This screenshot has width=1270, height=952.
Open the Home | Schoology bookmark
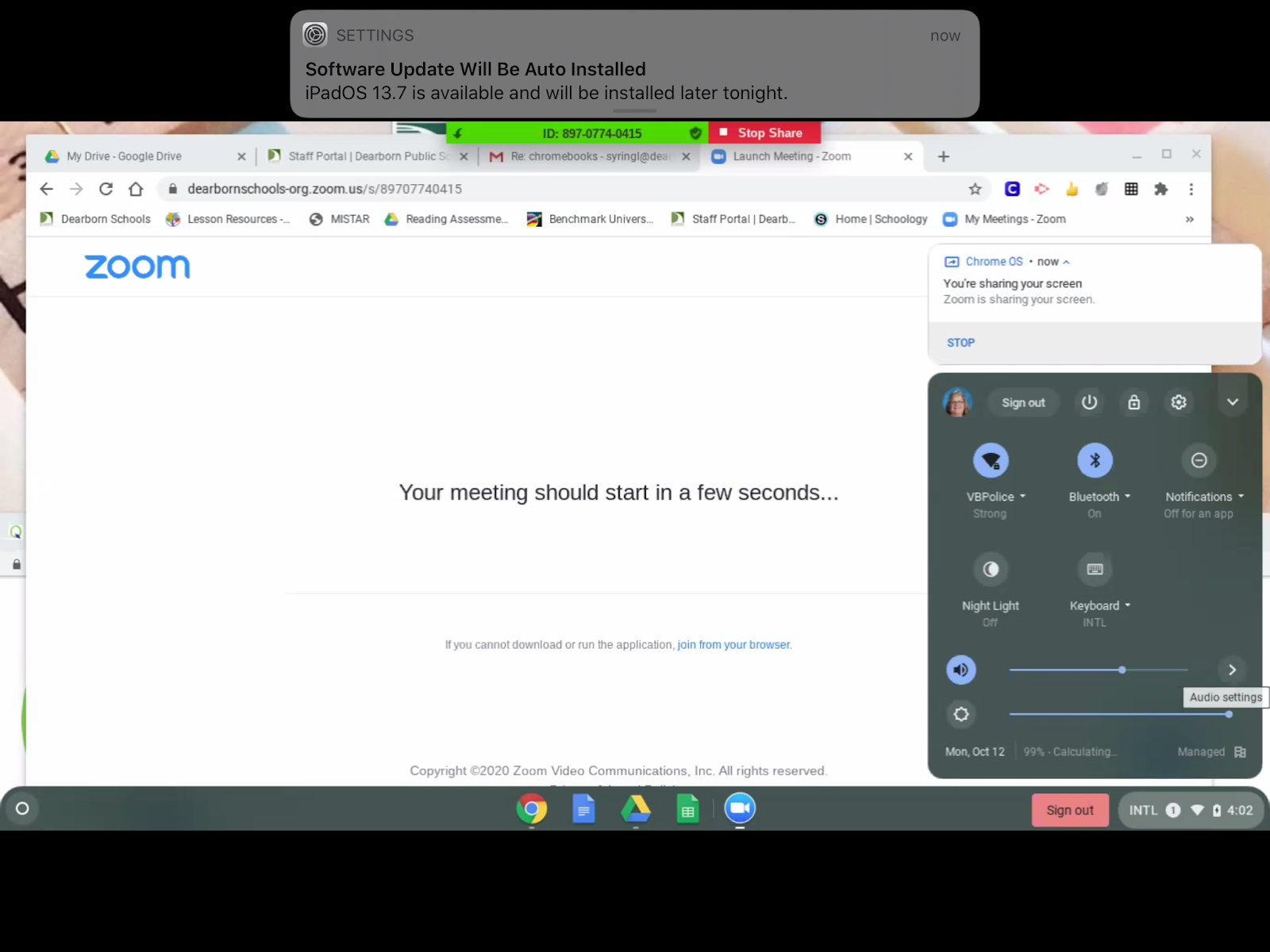pyautogui.click(x=871, y=219)
